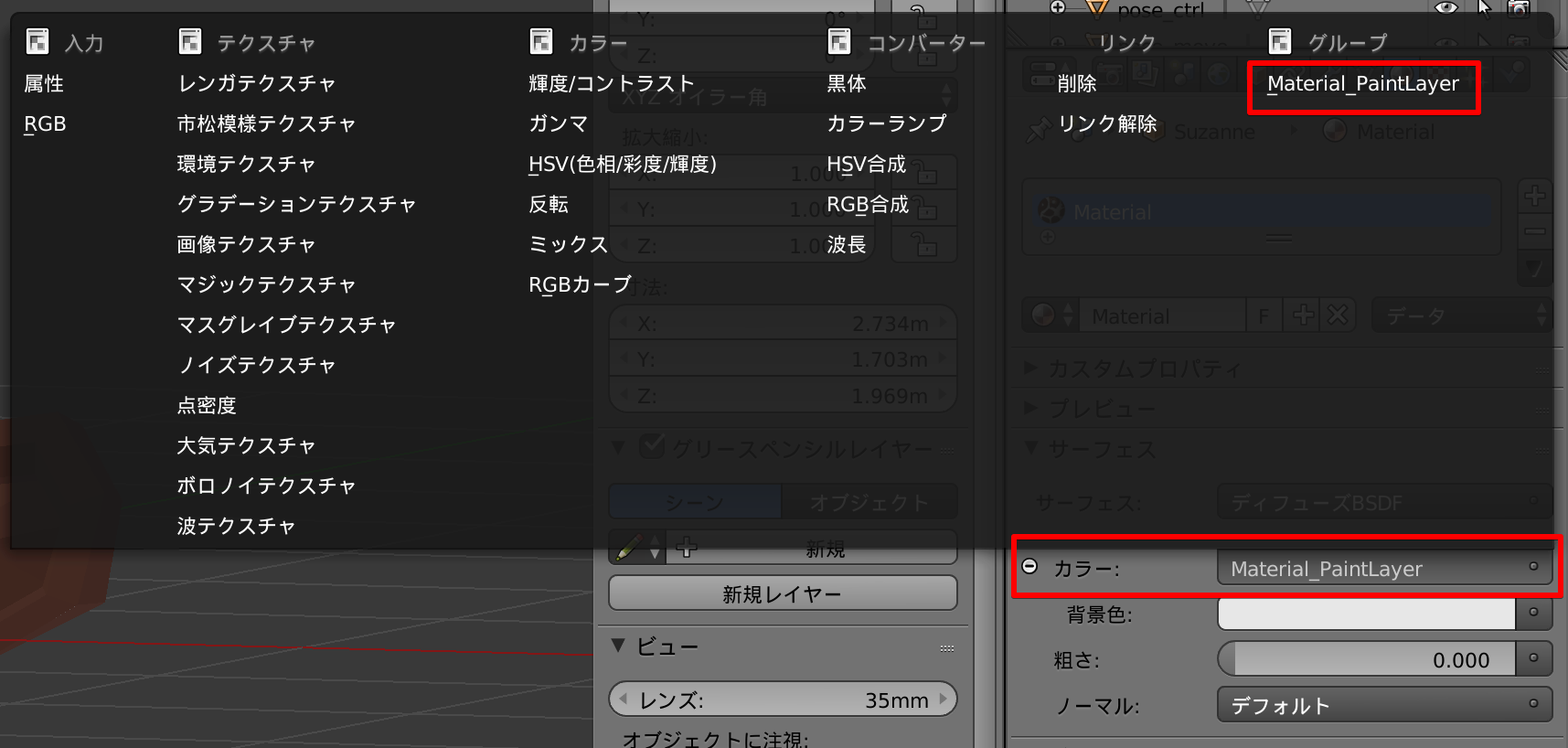The height and width of the screenshot is (748, 1568).
Task: Click the 粗さ socket link dot
Action: [x=1534, y=658]
